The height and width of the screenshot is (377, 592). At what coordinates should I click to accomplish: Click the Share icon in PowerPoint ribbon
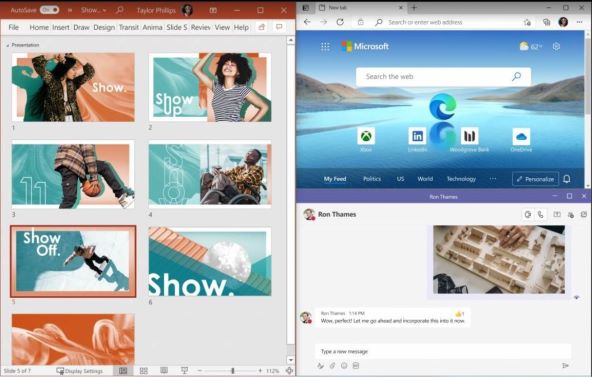tap(261, 27)
